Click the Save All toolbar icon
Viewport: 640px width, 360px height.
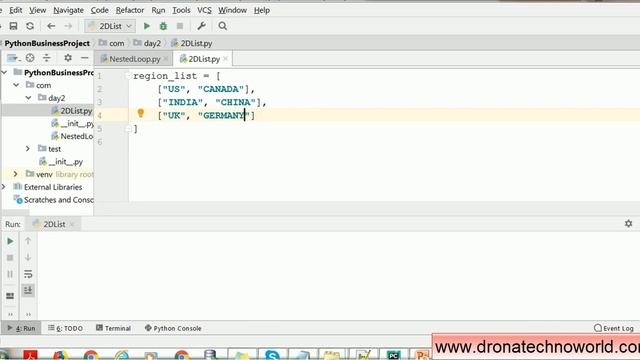[x=13, y=26]
